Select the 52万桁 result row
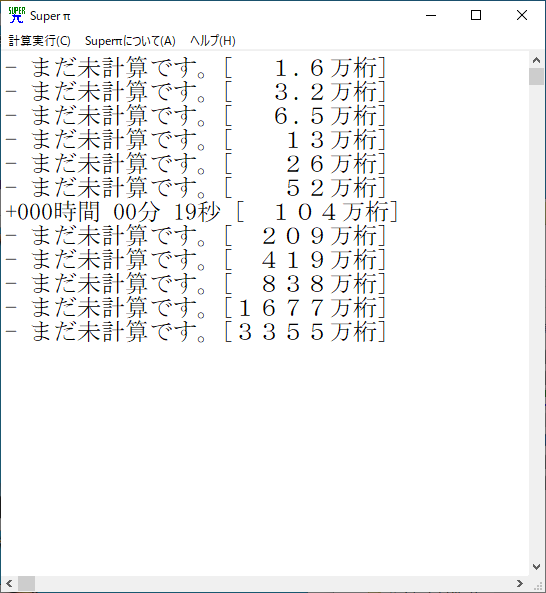 click(x=195, y=188)
